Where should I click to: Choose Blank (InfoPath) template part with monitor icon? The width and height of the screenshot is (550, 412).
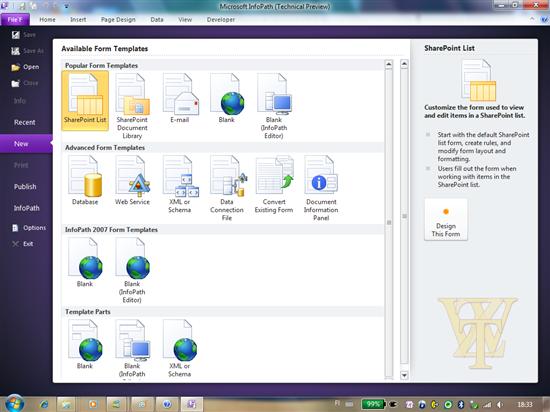tap(132, 349)
